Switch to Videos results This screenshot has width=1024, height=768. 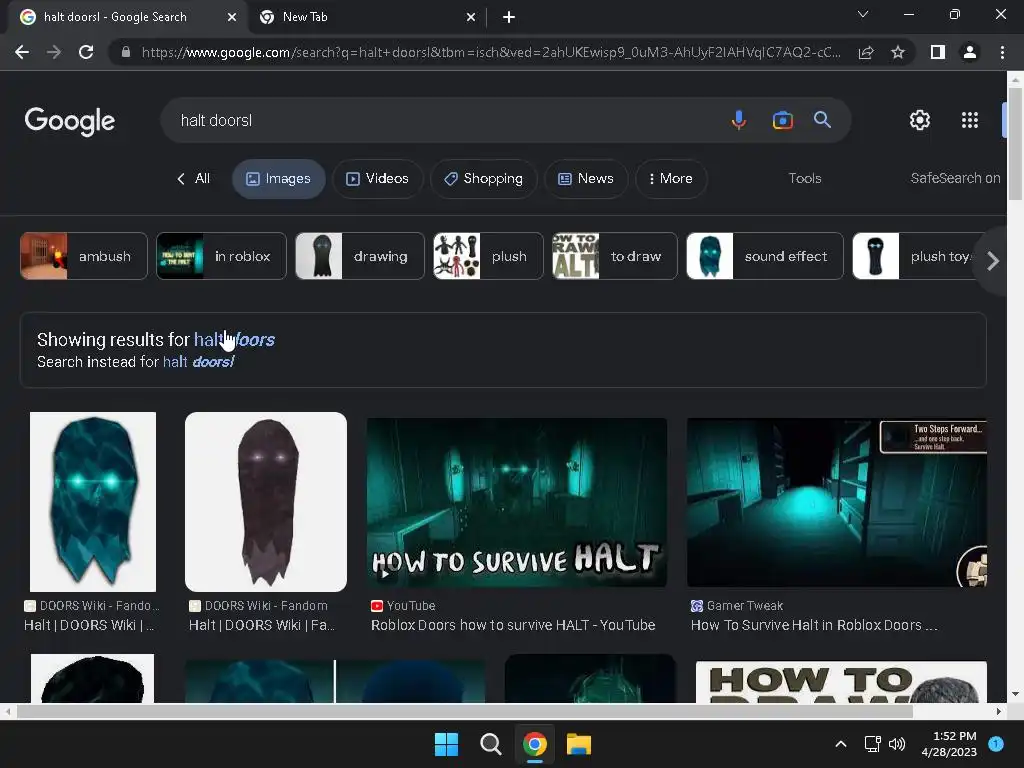(x=377, y=179)
